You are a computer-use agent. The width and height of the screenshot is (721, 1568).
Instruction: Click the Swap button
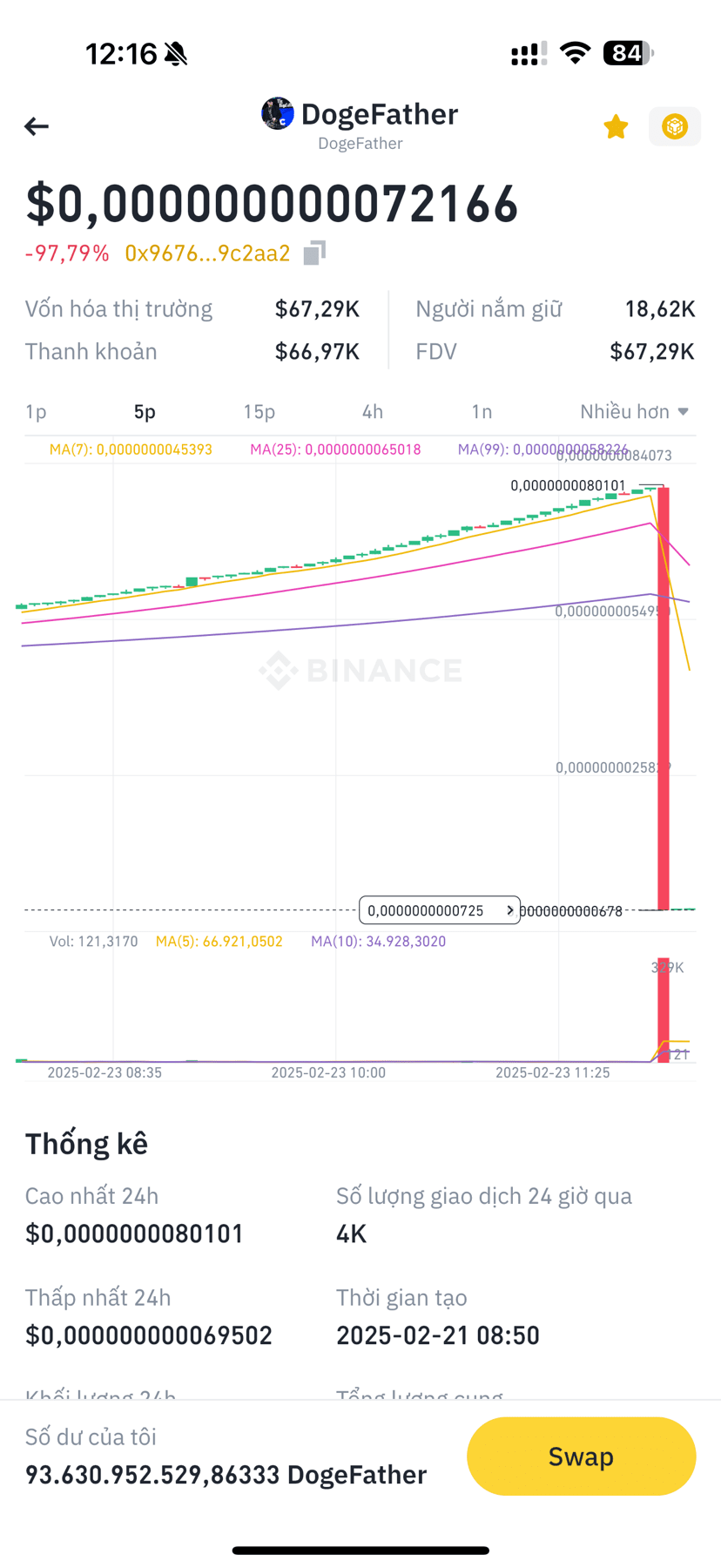[581, 1456]
